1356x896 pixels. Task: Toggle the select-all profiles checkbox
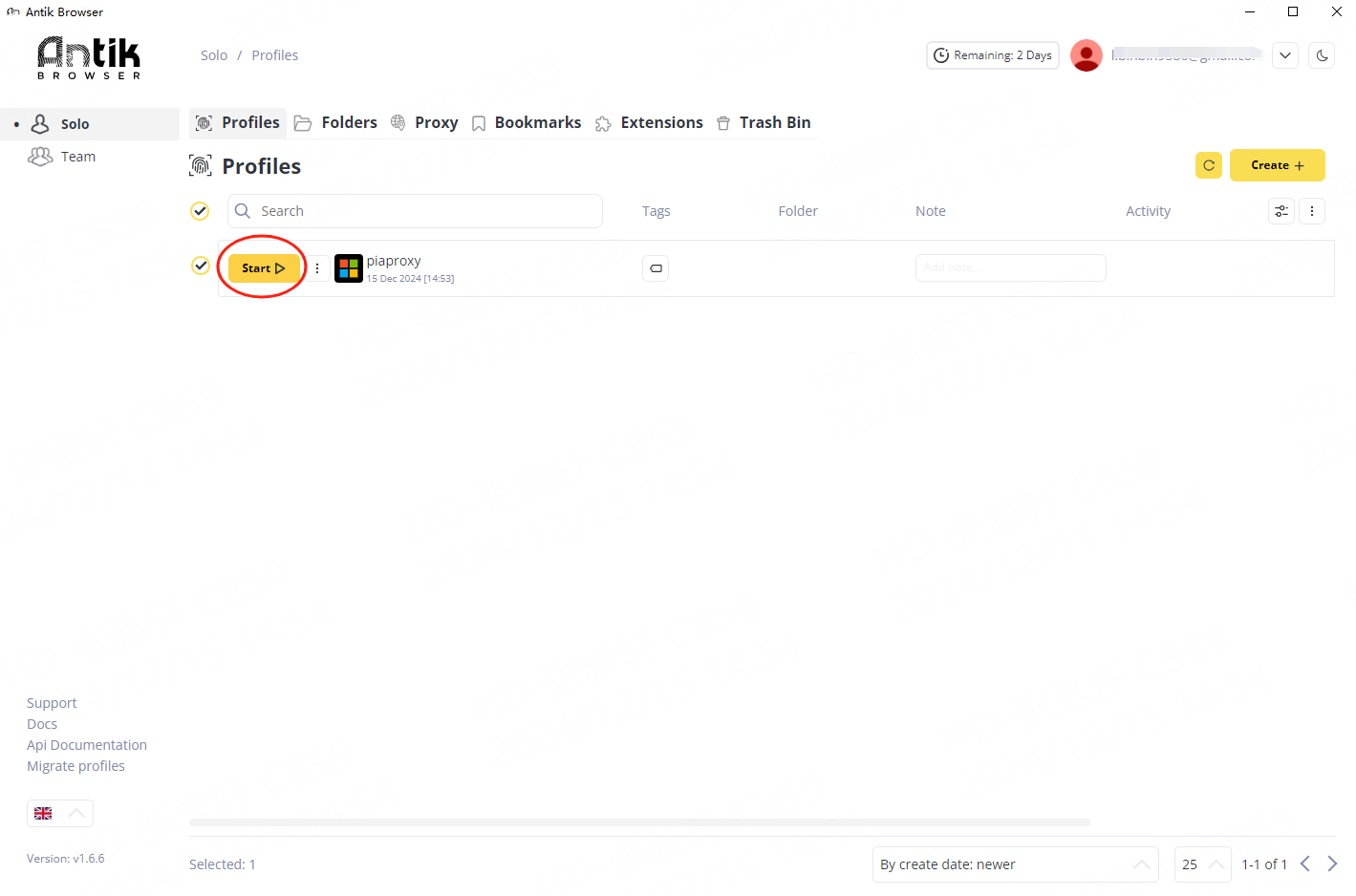click(200, 211)
